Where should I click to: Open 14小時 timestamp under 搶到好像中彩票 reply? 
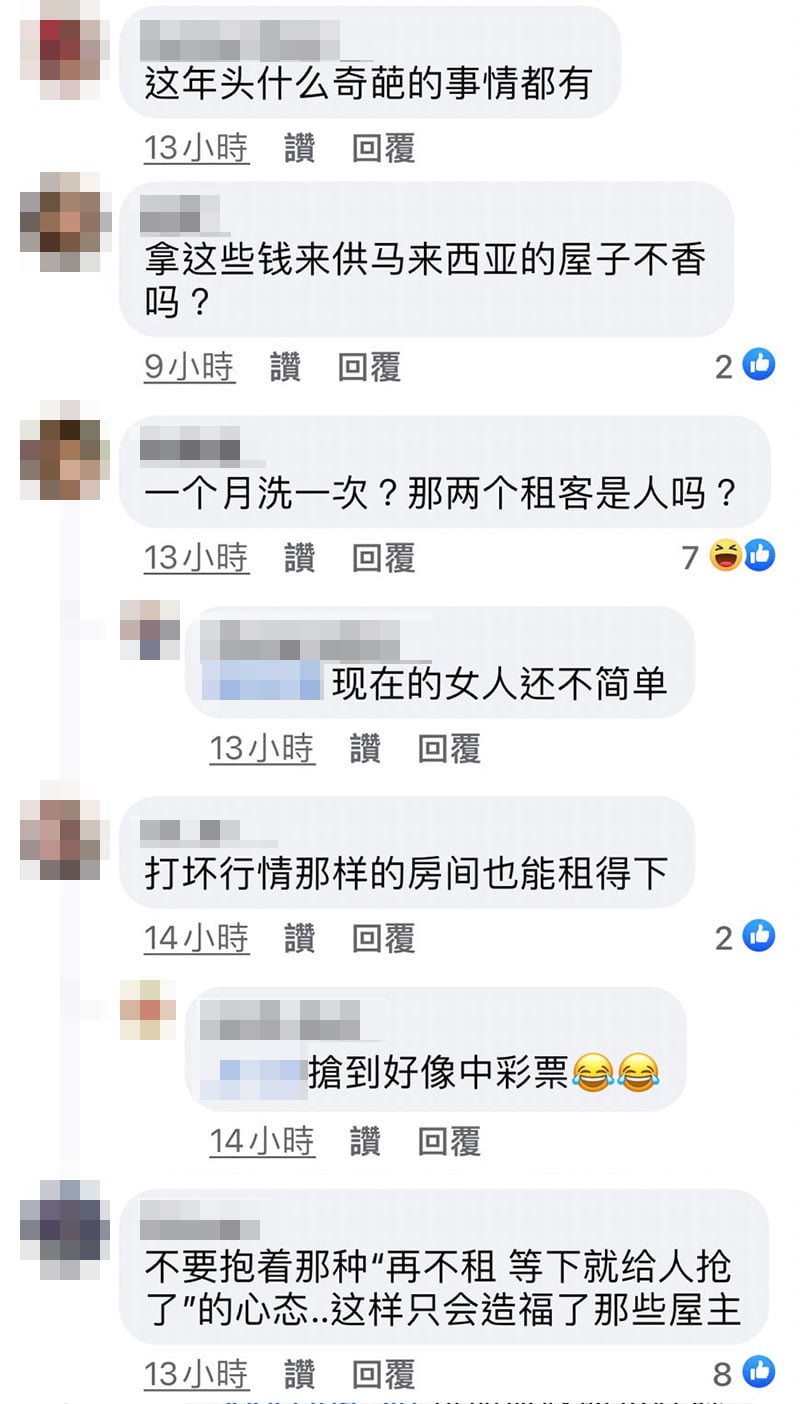[262, 1140]
